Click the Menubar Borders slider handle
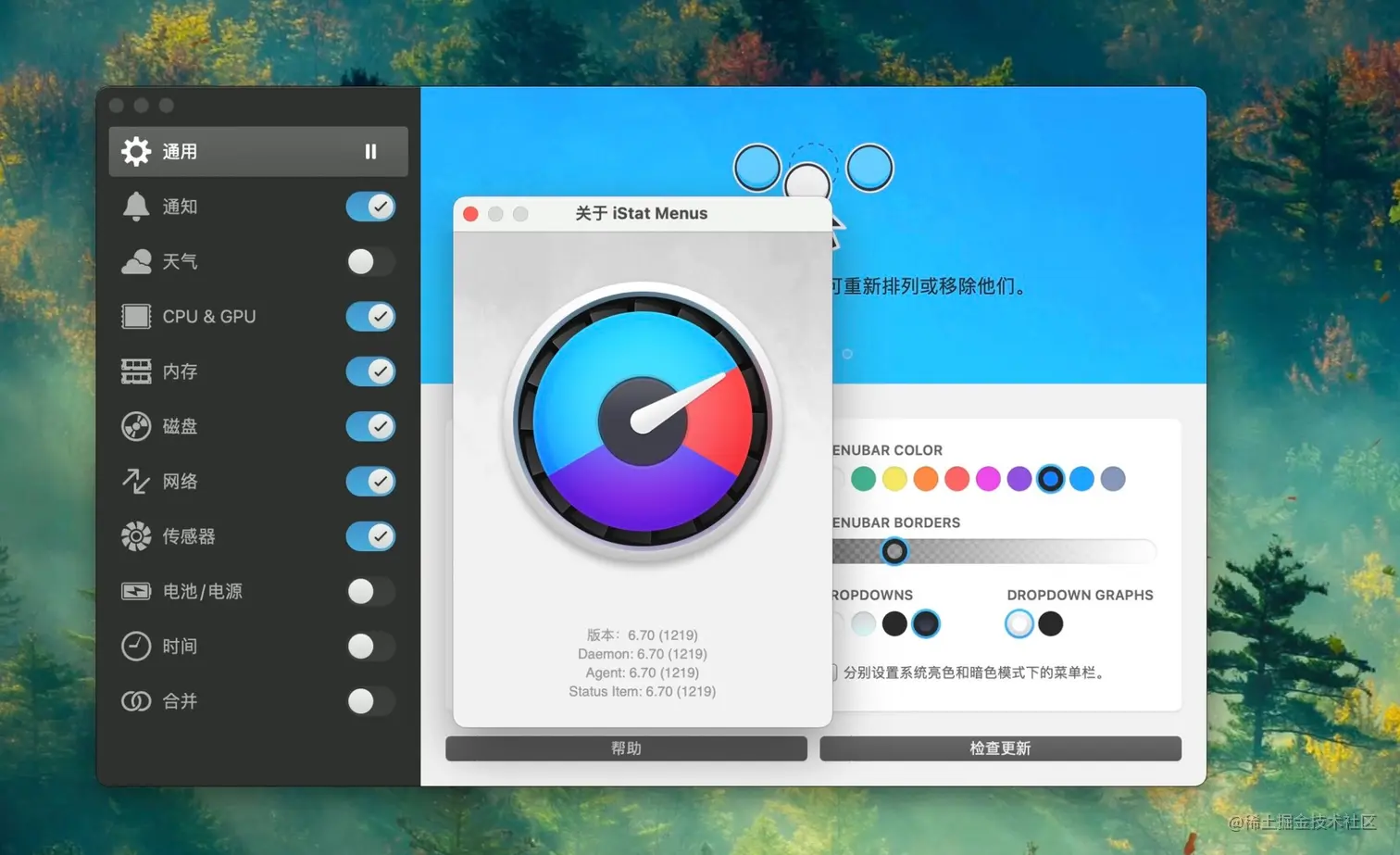This screenshot has height=855, width=1400. click(x=894, y=552)
